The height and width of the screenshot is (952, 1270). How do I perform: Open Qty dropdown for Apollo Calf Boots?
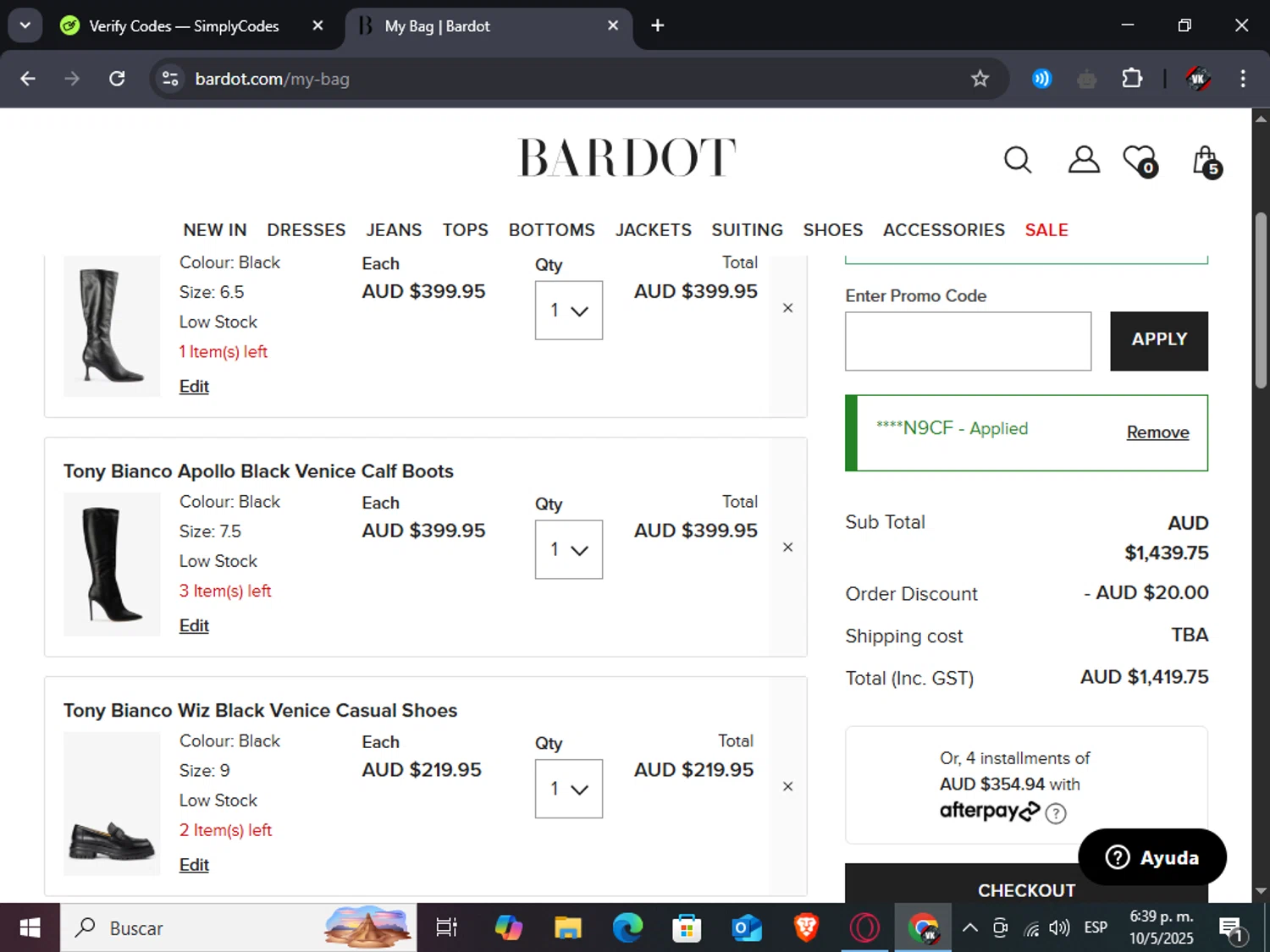[x=569, y=550]
